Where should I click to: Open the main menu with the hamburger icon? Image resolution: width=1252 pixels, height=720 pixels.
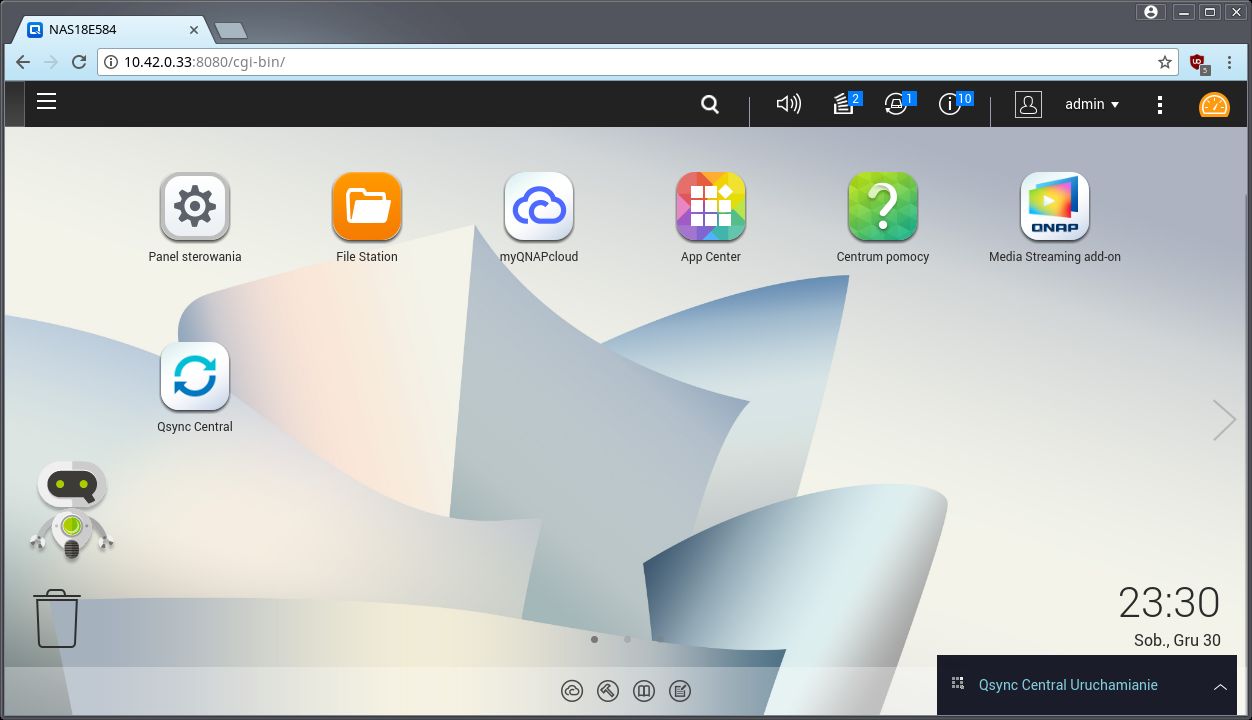pos(46,101)
